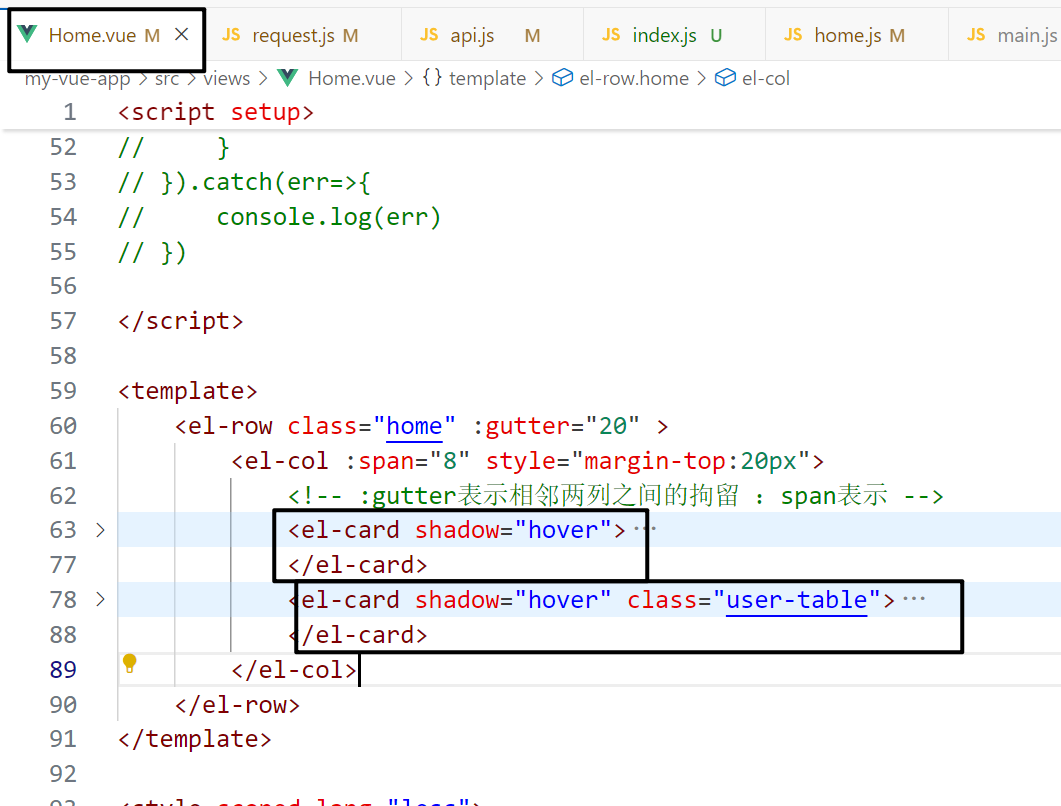Expand the folded el-card at line 78
This screenshot has width=1061, height=806.
coord(100,600)
